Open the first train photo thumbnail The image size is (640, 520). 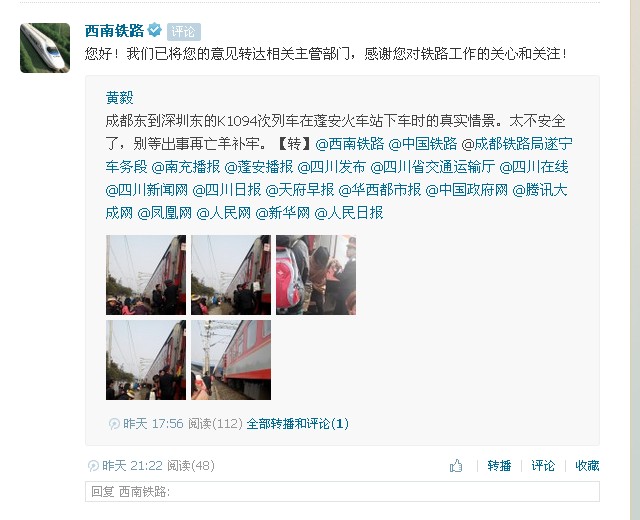pos(146,275)
